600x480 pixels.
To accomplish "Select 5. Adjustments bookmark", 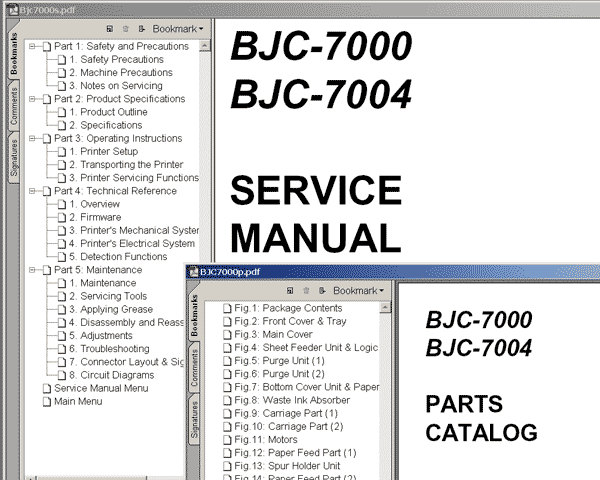I will 101,335.
